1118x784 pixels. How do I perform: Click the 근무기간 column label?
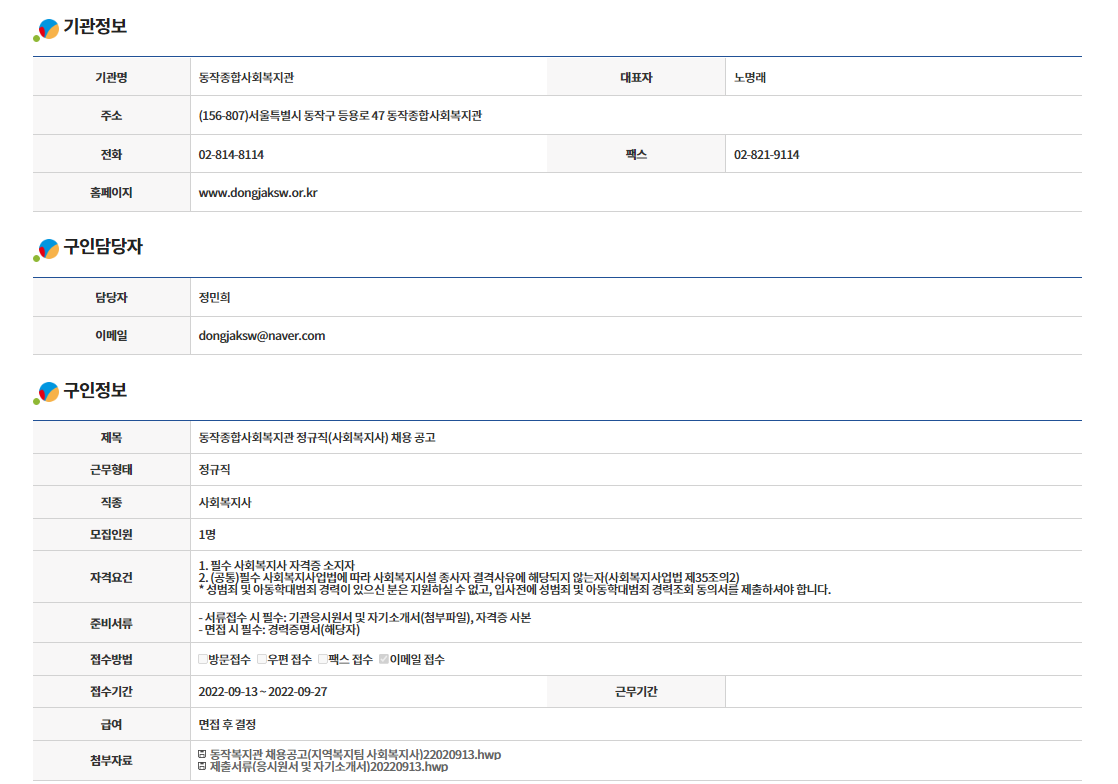(636, 692)
